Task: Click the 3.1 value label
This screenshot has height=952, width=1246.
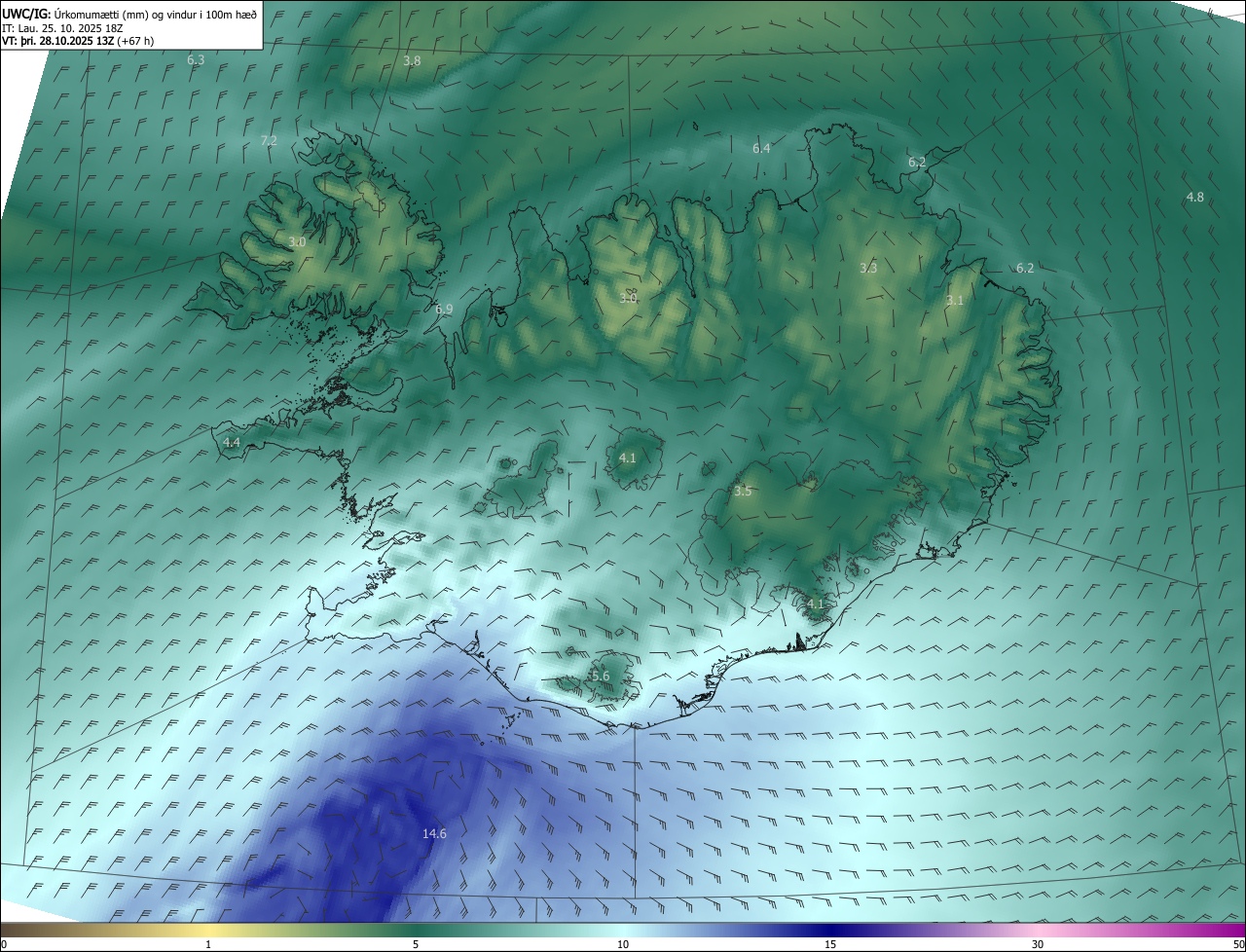Action: [954, 301]
